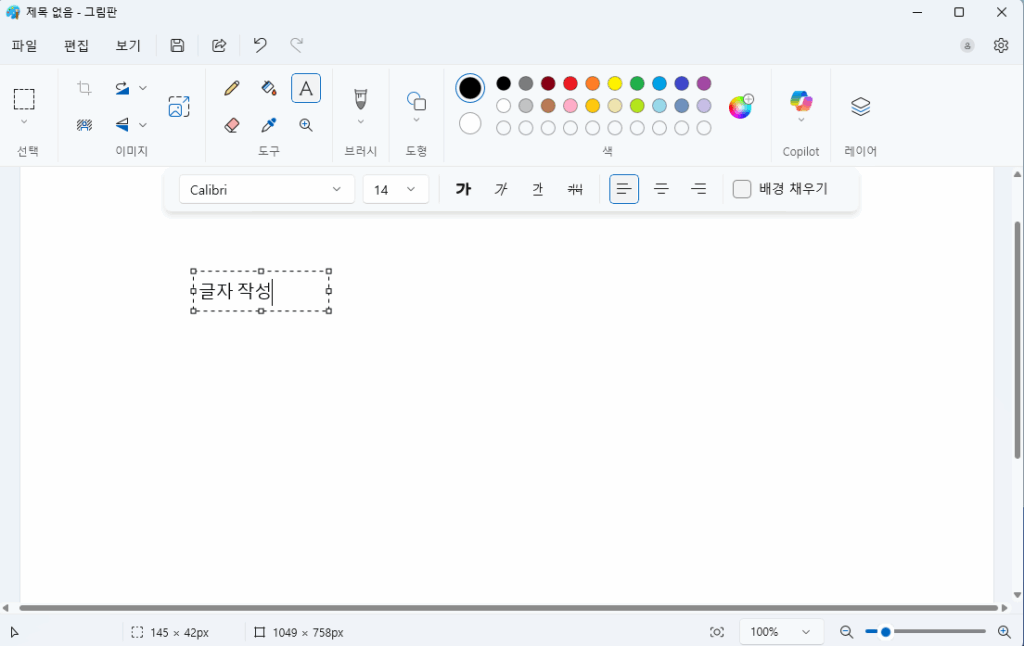This screenshot has height=646, width=1024.
Task: Open the 보기 menu
Action: 127,45
